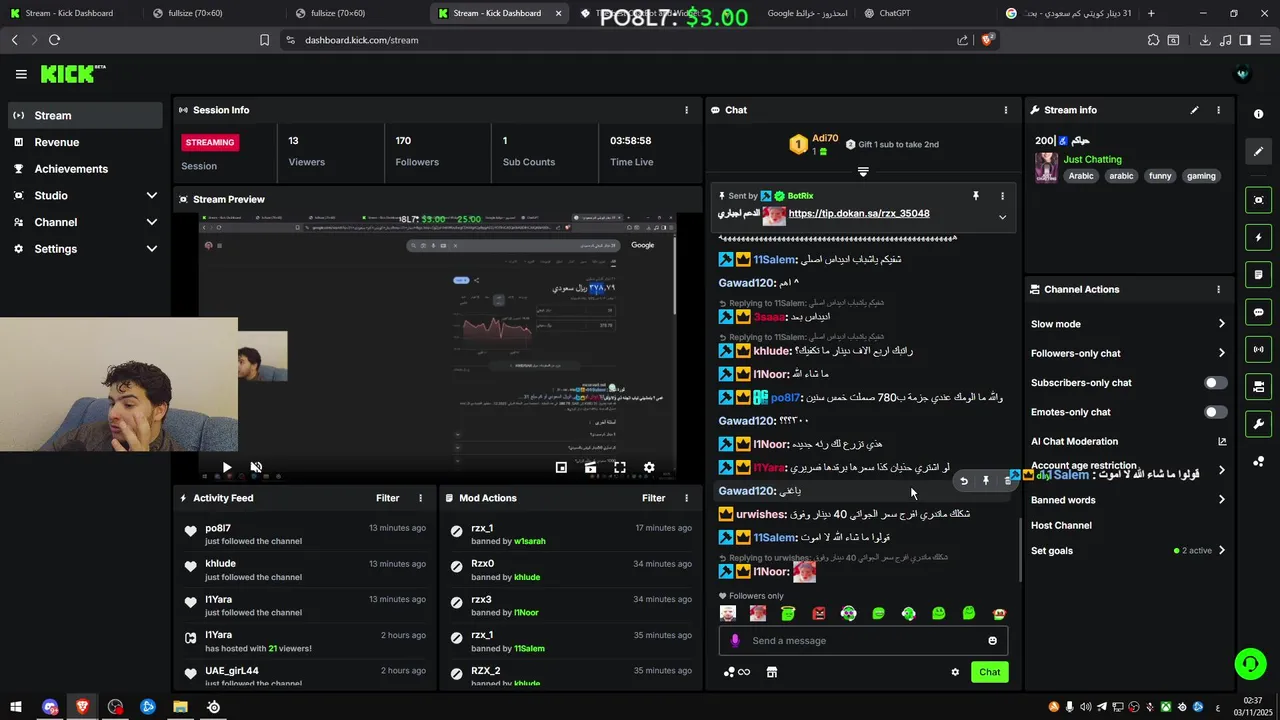Open the green support chat bubble
Image resolution: width=1280 pixels, height=720 pixels.
tap(1249, 663)
